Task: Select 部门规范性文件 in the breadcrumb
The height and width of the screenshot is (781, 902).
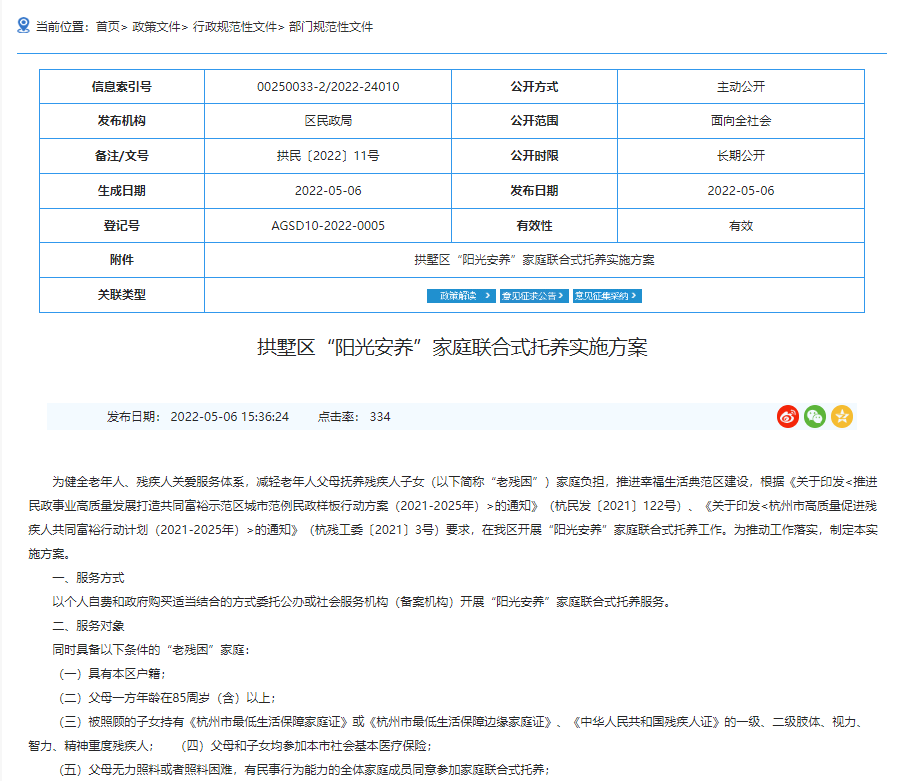Action: click(x=330, y=27)
